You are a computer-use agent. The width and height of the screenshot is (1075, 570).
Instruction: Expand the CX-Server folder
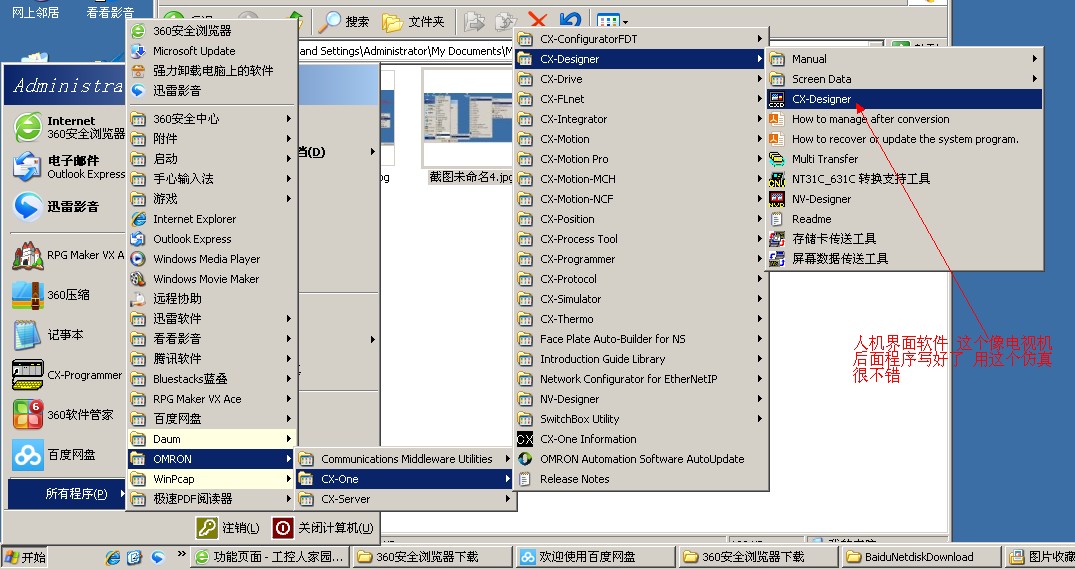(345, 499)
